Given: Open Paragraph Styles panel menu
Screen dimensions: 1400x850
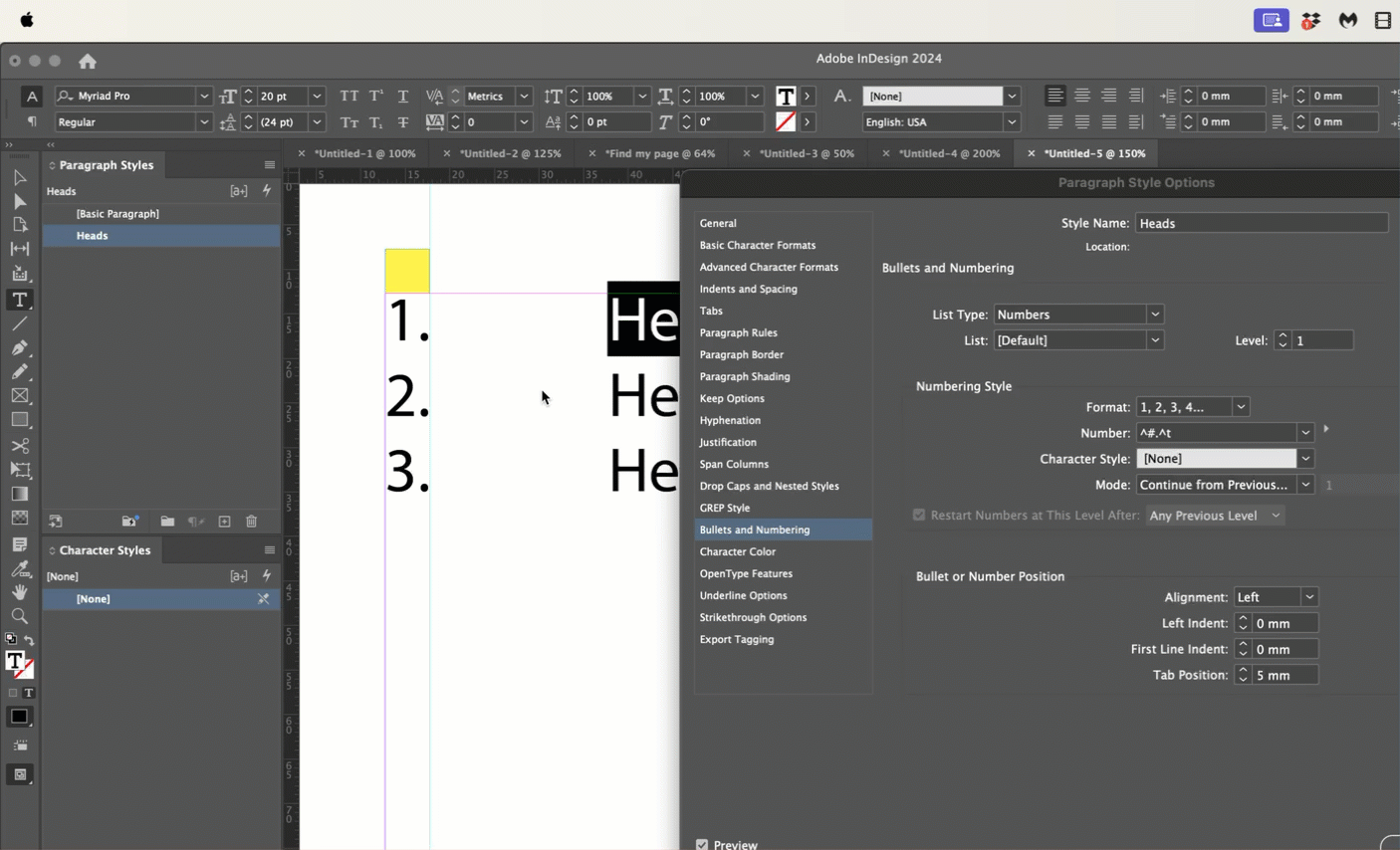Looking at the screenshot, I should coord(270,165).
